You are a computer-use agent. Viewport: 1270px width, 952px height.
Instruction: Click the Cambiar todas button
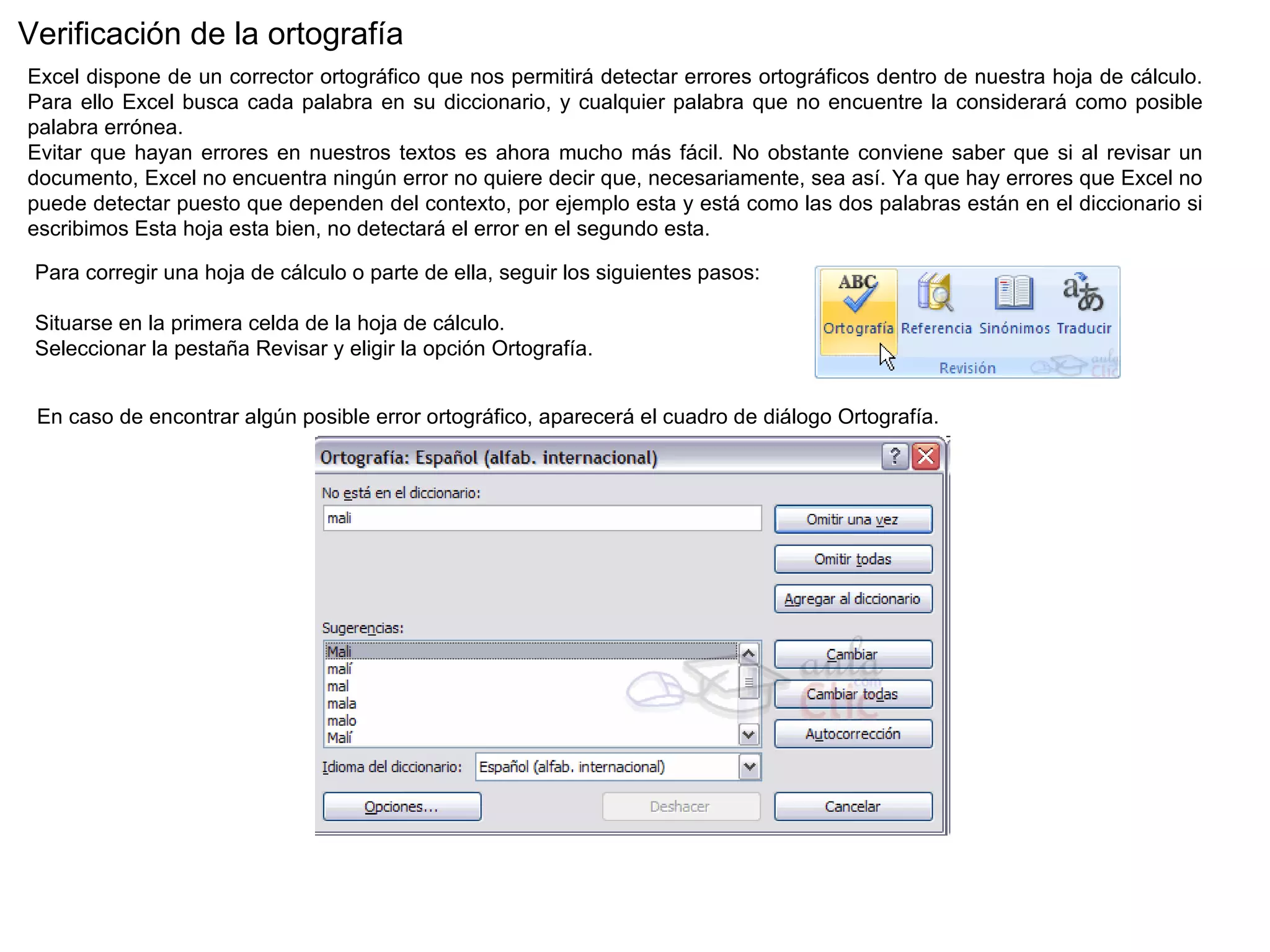click(853, 694)
